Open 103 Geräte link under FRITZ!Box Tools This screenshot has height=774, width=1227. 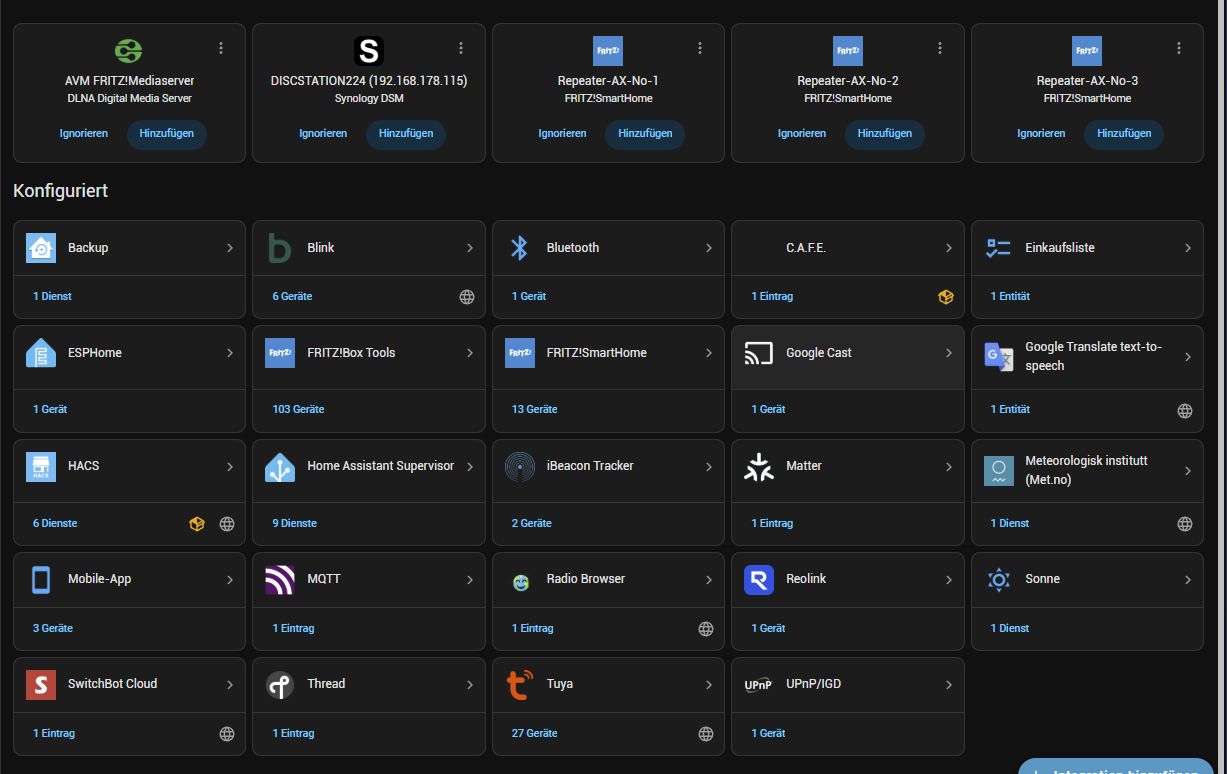(298, 409)
